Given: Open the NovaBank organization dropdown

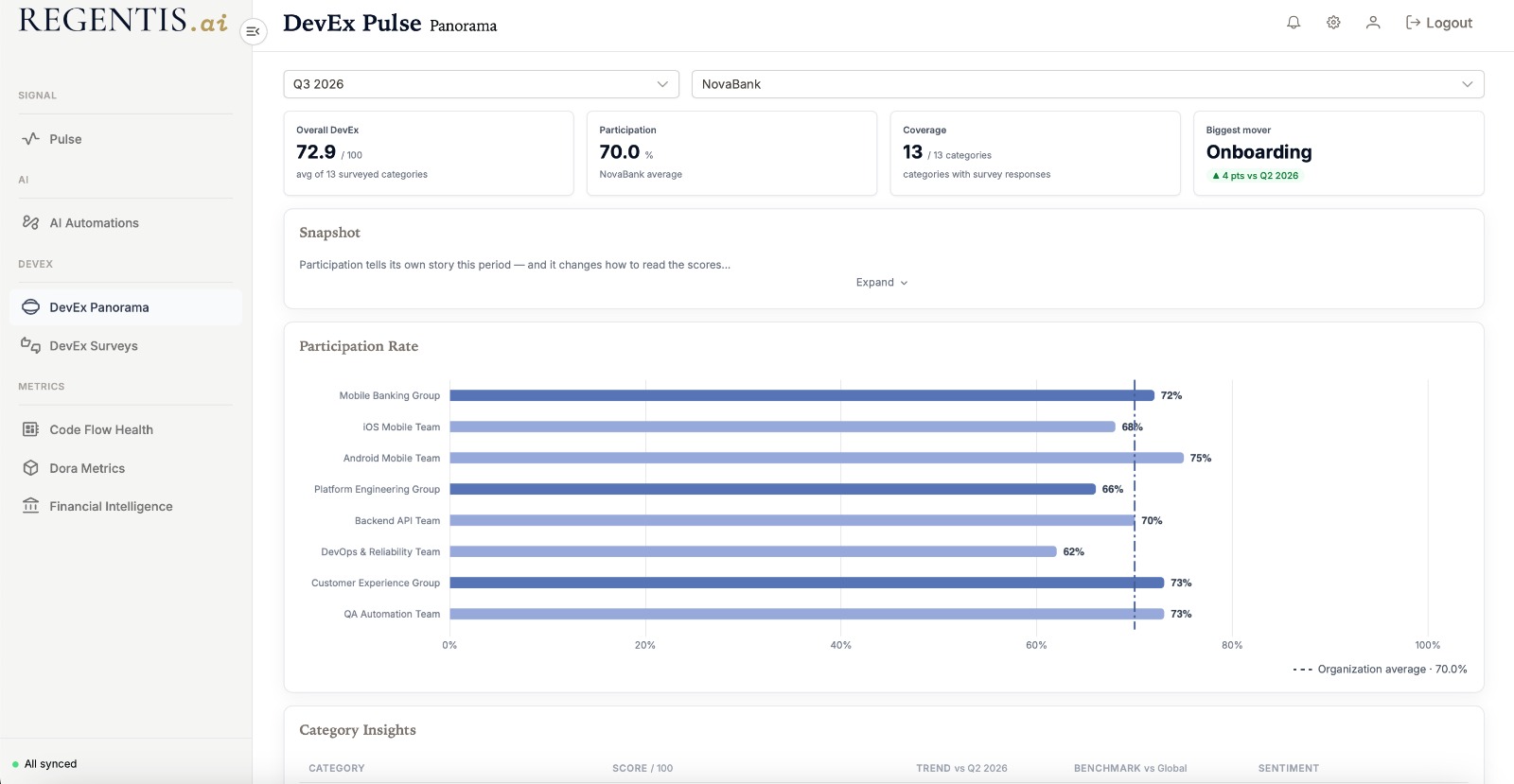Looking at the screenshot, I should [x=1087, y=84].
